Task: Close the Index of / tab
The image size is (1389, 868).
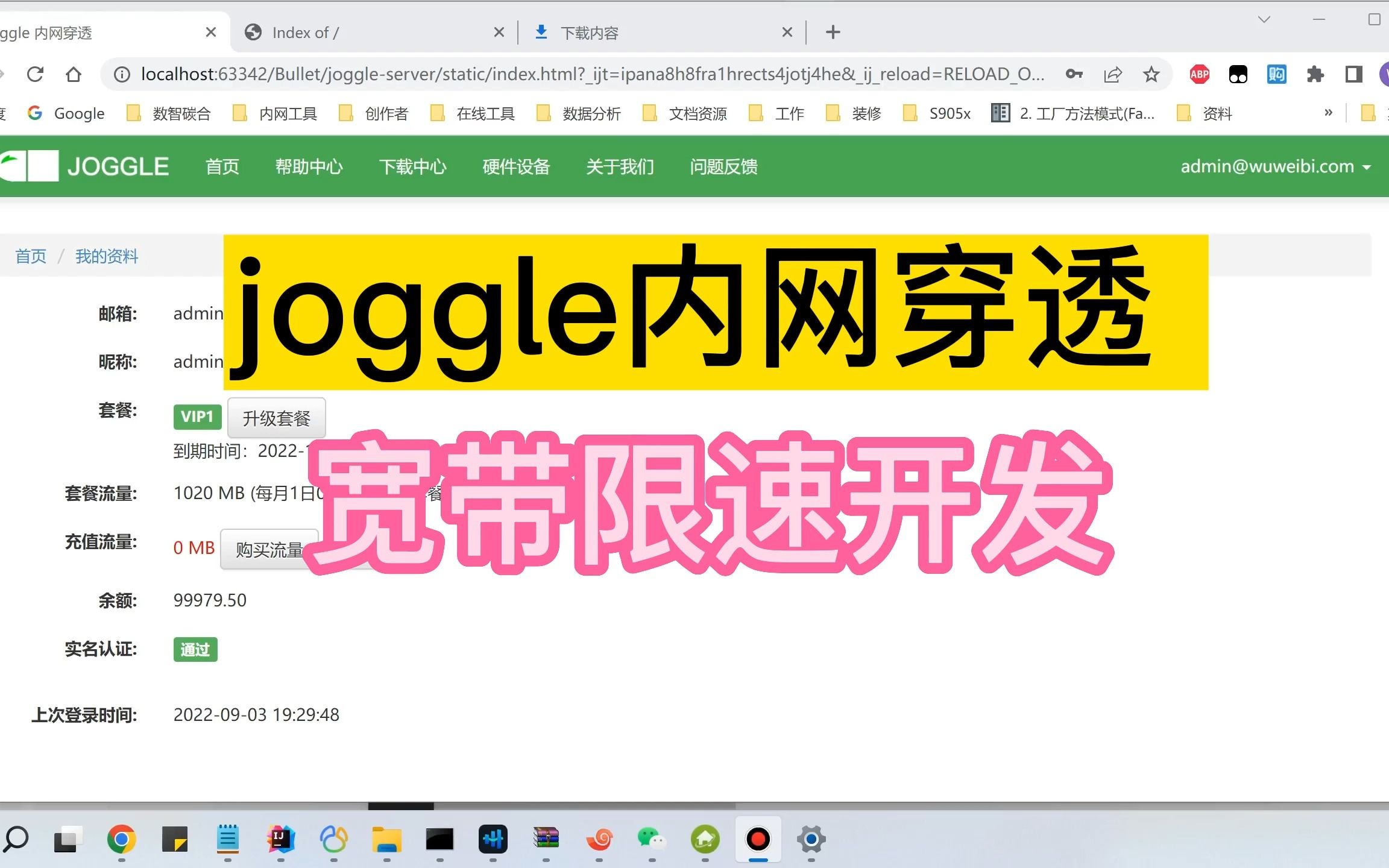Action: coord(499,32)
